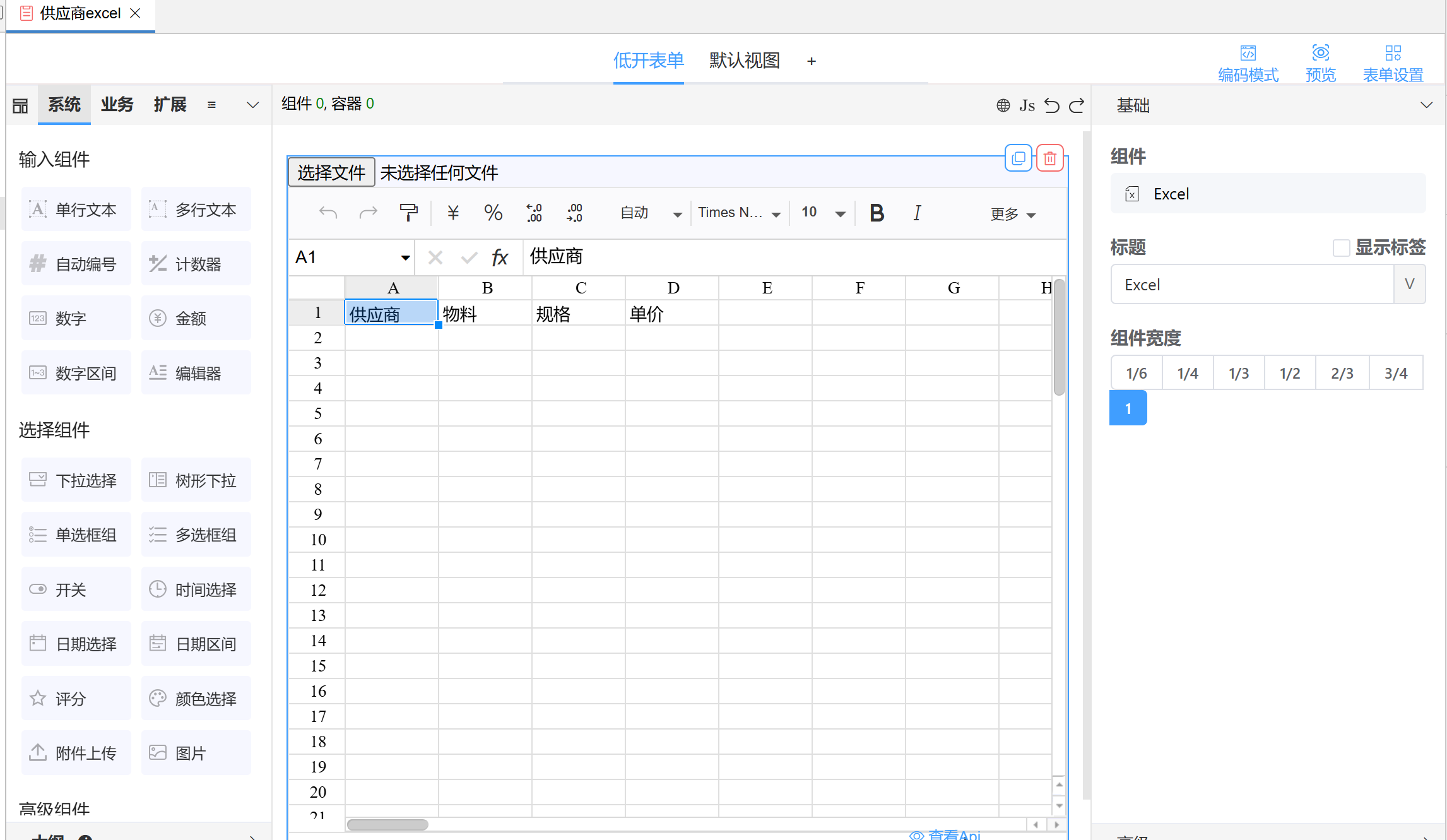Delete the Excel component with trash icon
This screenshot has height=840, width=1447.
(x=1049, y=158)
